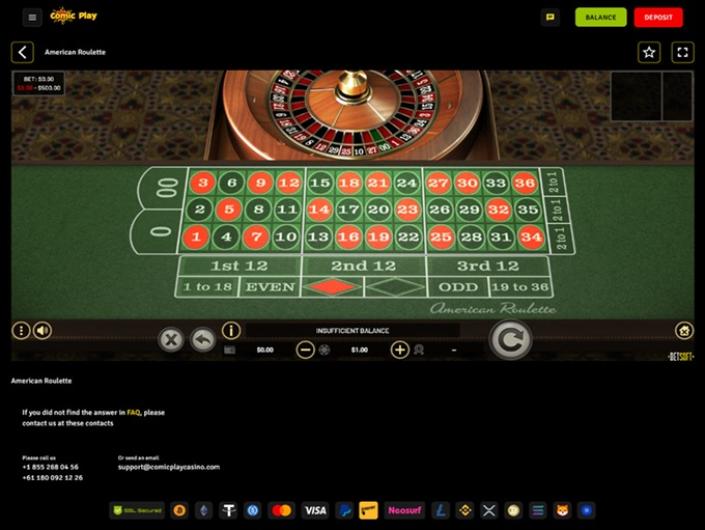Open the FAQ link
The width and height of the screenshot is (705, 530).
pyautogui.click(x=134, y=412)
